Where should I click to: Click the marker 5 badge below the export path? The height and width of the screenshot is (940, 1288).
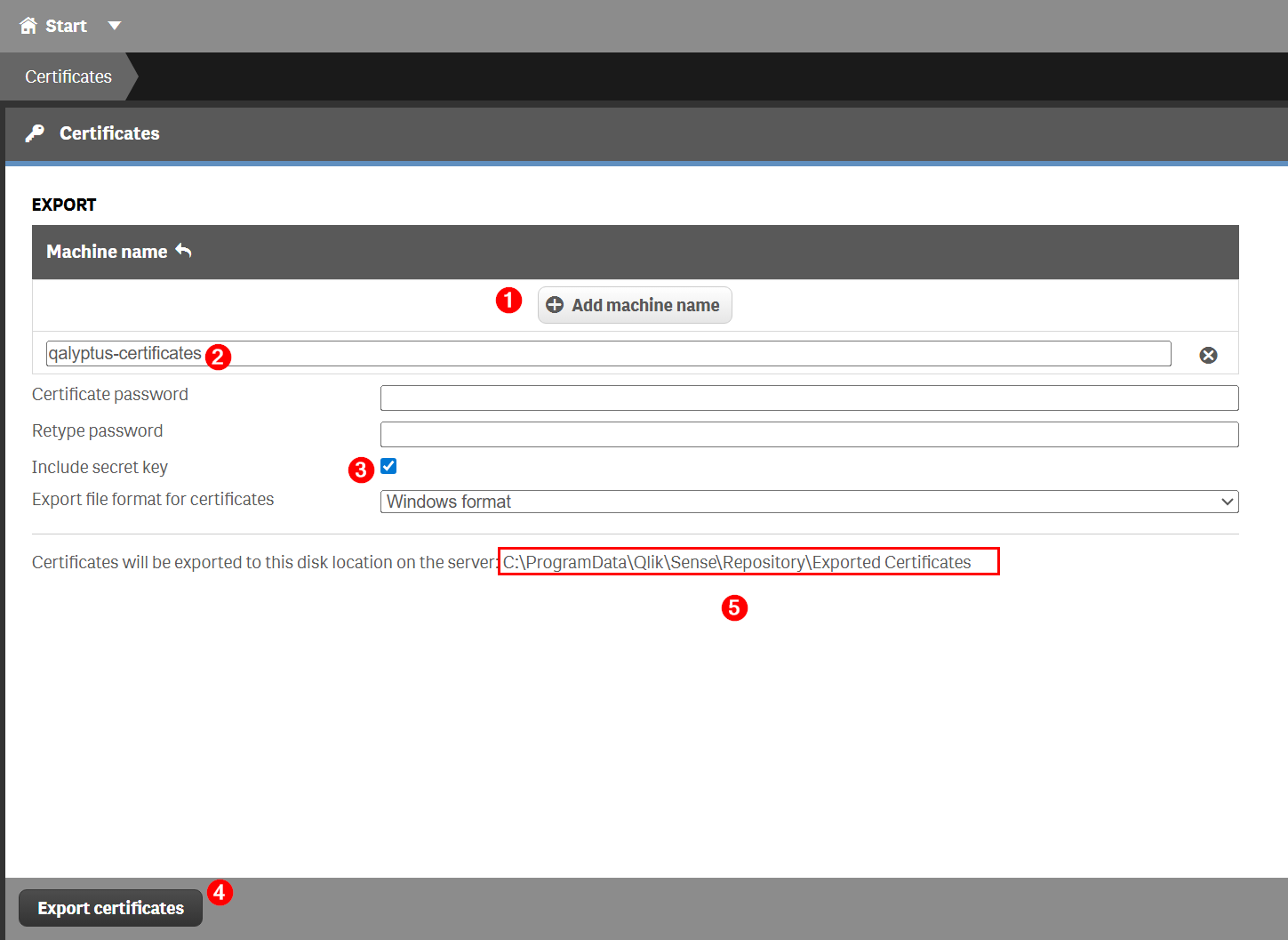(x=734, y=608)
